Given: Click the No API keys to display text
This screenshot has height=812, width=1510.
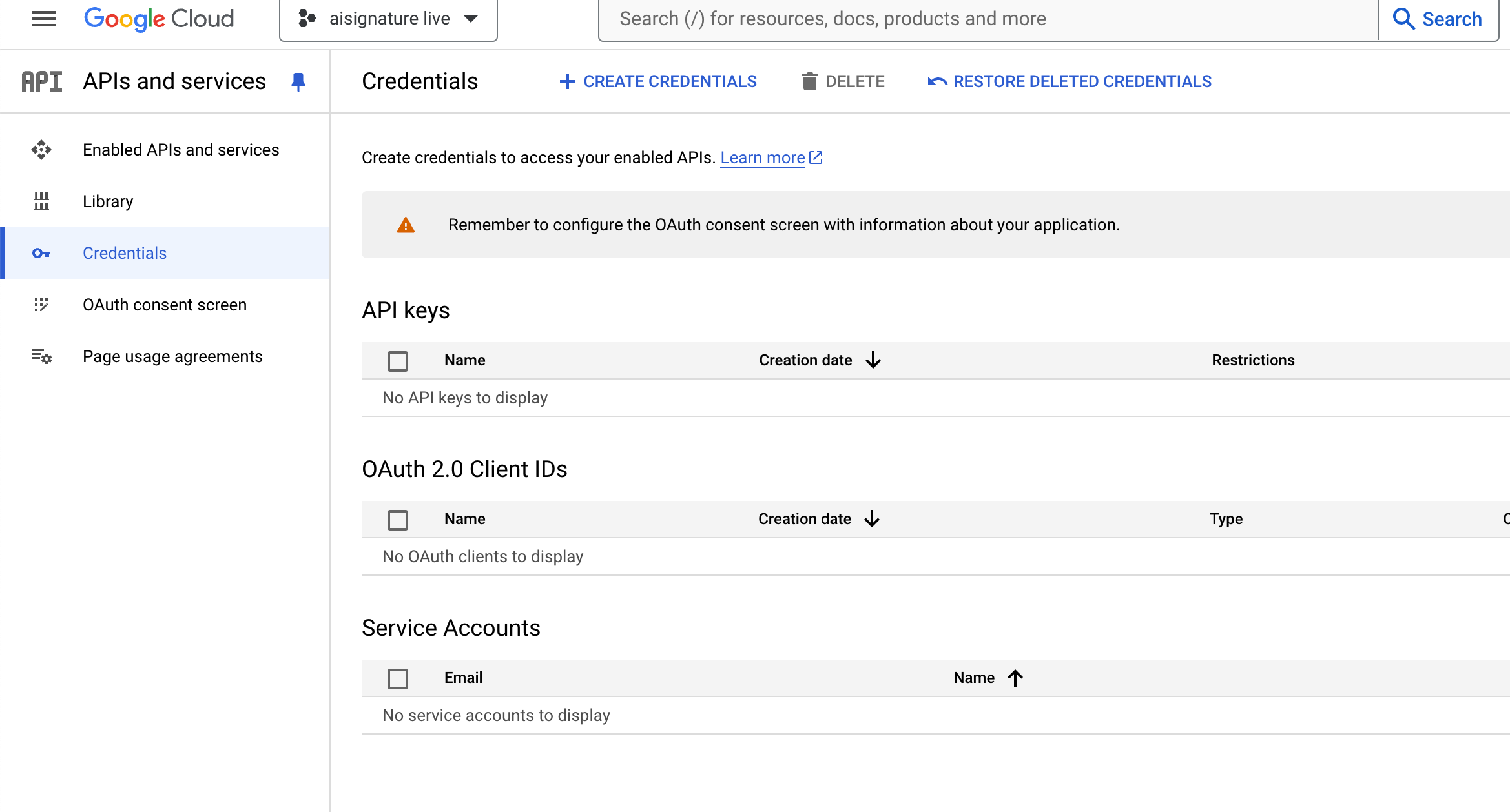Looking at the screenshot, I should click(465, 398).
